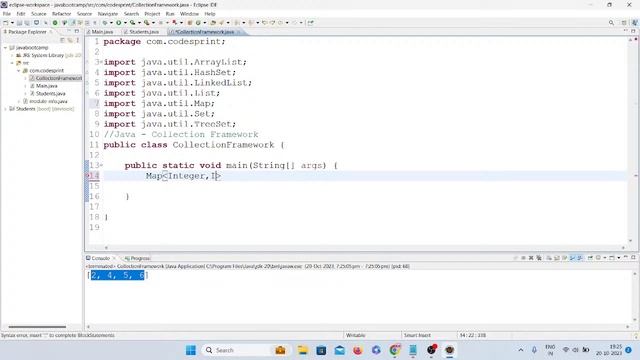Viewport: 640px width, 360px height.
Task: Minimize the Console view panel
Action: pos(626,258)
